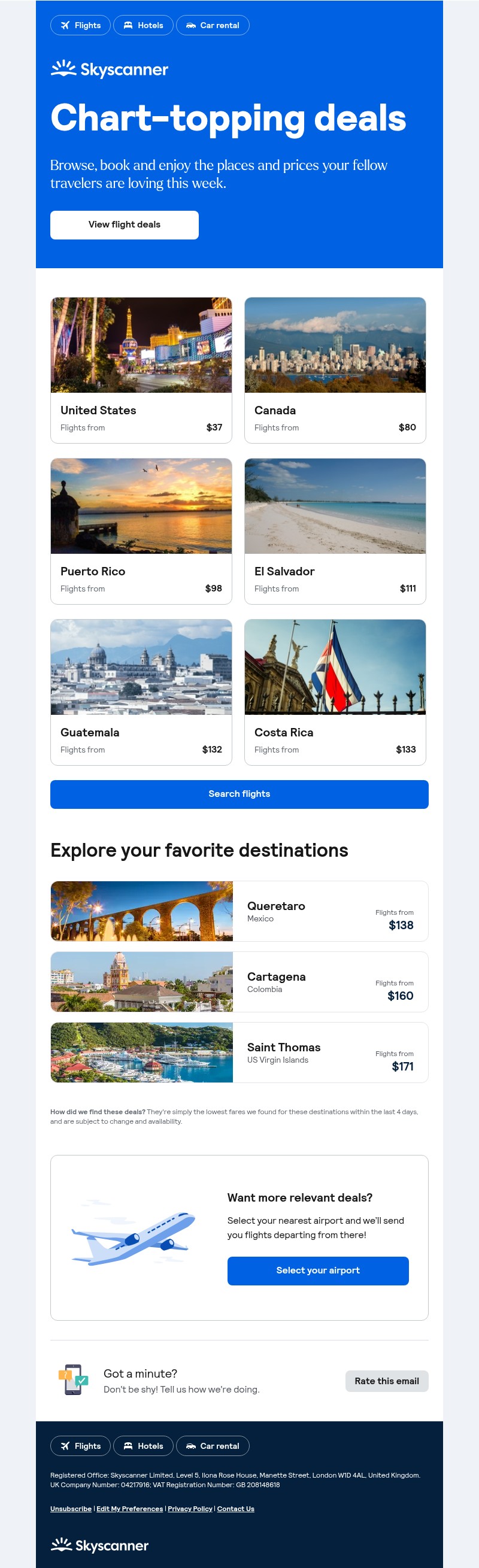
Task: Click the airplane icon in the Flights pill
Action: click(66, 26)
